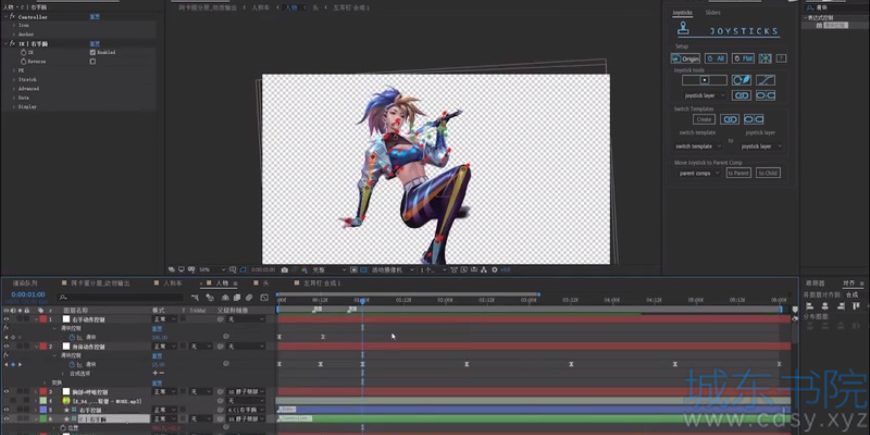This screenshot has height=435, width=870.
Task: Click the add-keyframe diamond for layer 2 property
Action: click(13, 365)
